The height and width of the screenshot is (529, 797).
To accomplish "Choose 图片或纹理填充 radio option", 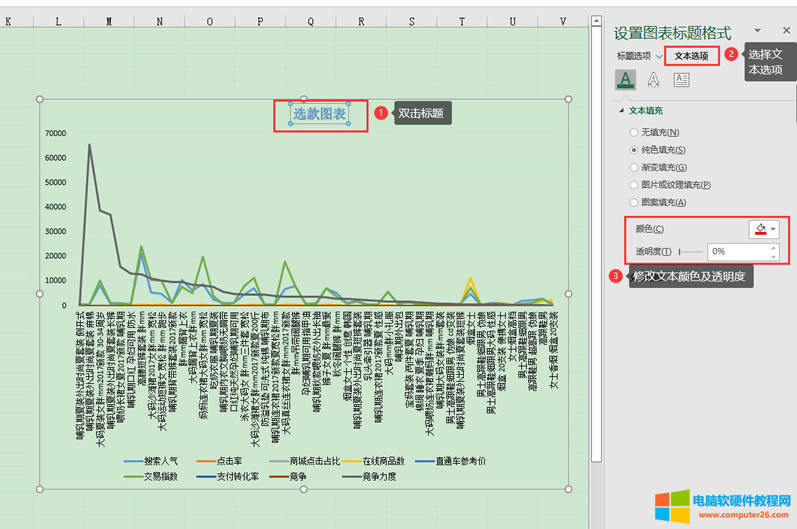I will tap(634, 185).
